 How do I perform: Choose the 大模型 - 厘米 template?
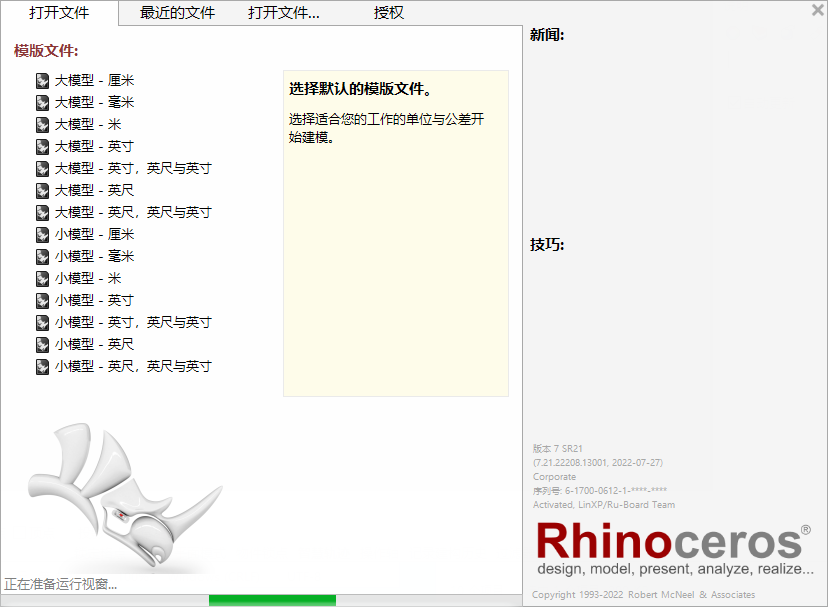(95, 80)
